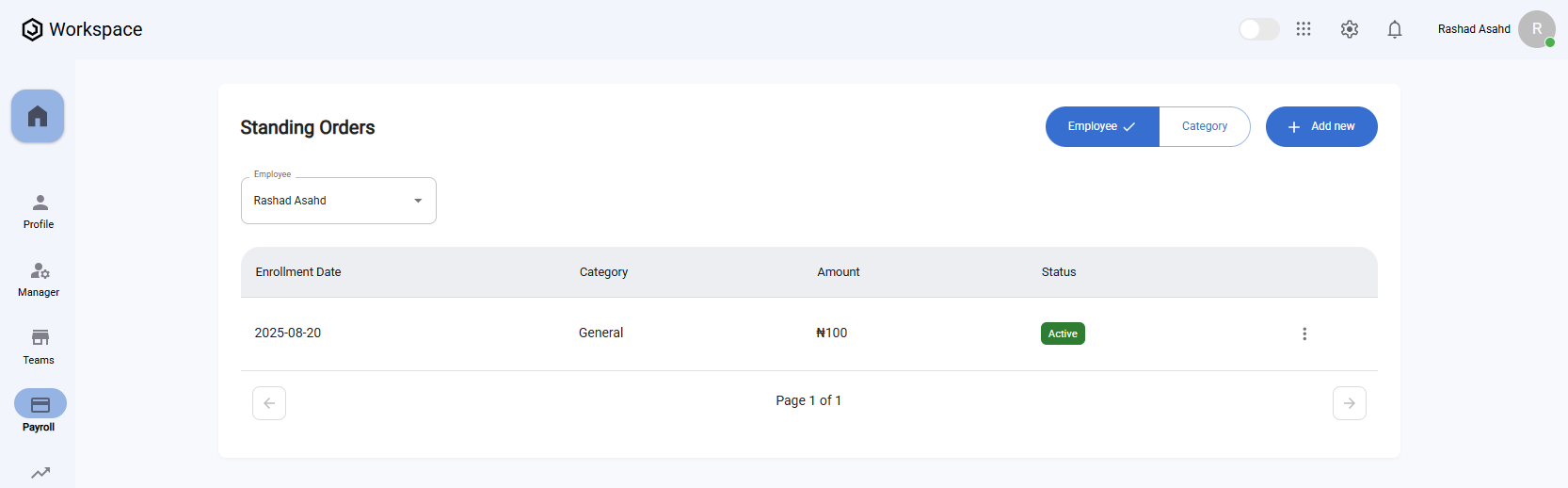The height and width of the screenshot is (488, 1568).
Task: Select the Employee view toggle
Action: [x=1102, y=126]
